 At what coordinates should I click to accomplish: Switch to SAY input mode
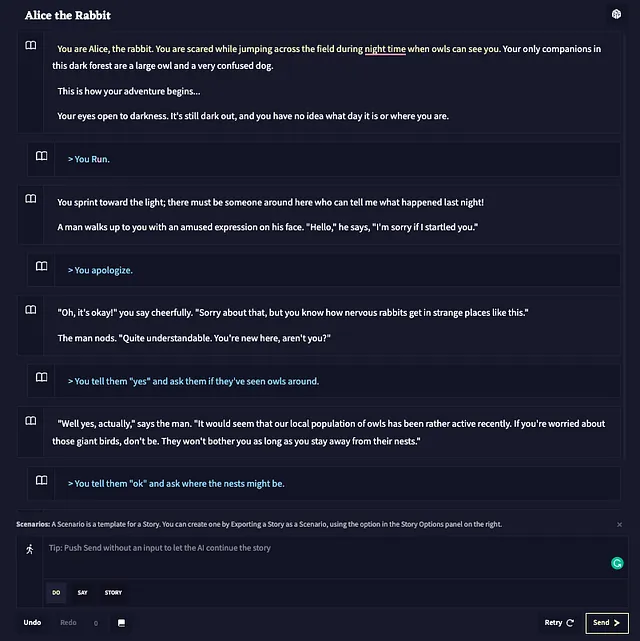pos(83,592)
